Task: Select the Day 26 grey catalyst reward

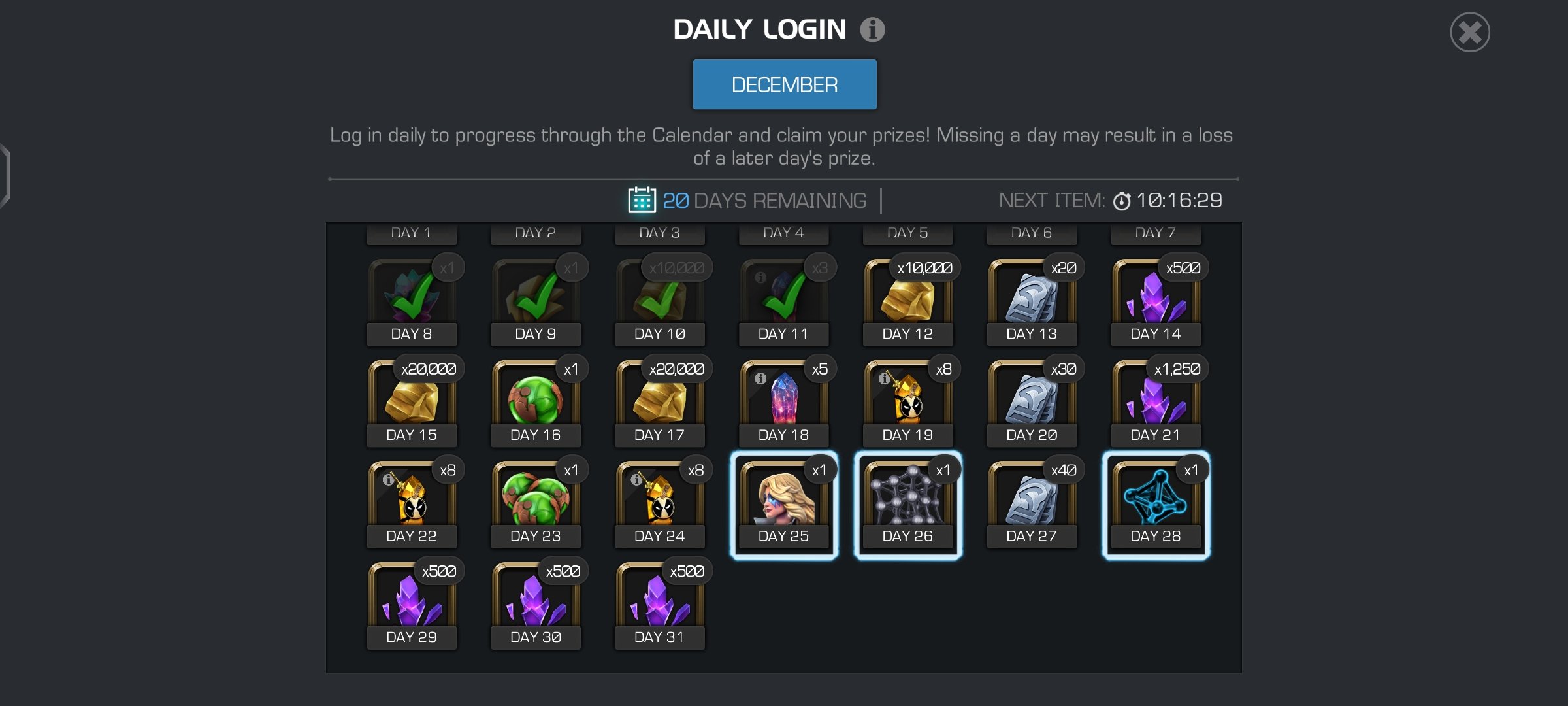Action: click(x=908, y=505)
